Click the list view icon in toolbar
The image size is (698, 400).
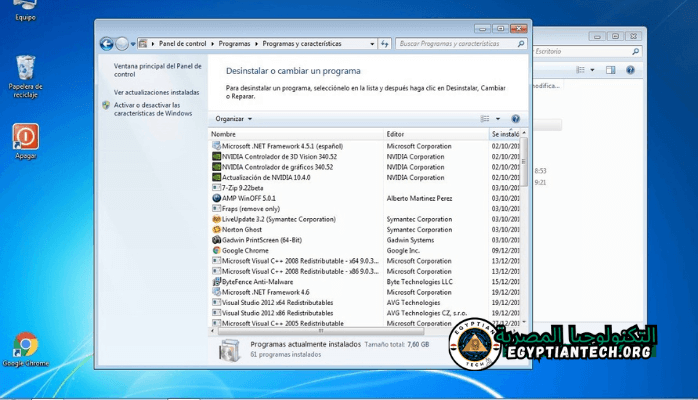(485, 119)
